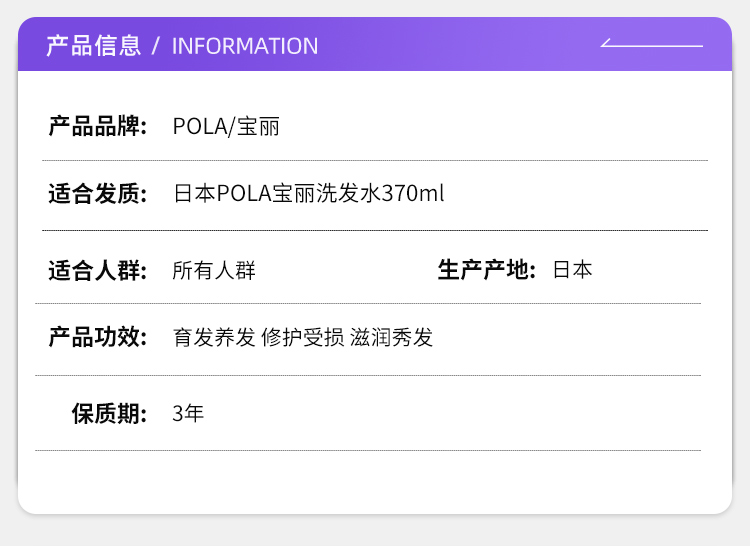Click the 育发养发 benefit text
750x546 pixels.
[x=214, y=338]
